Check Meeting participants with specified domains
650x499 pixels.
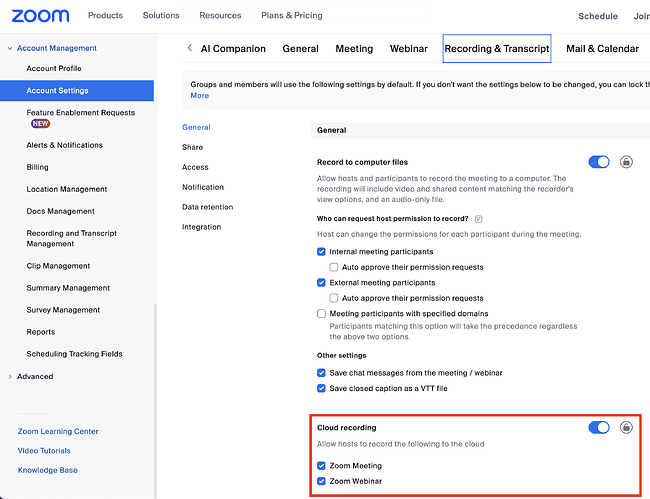pos(321,314)
